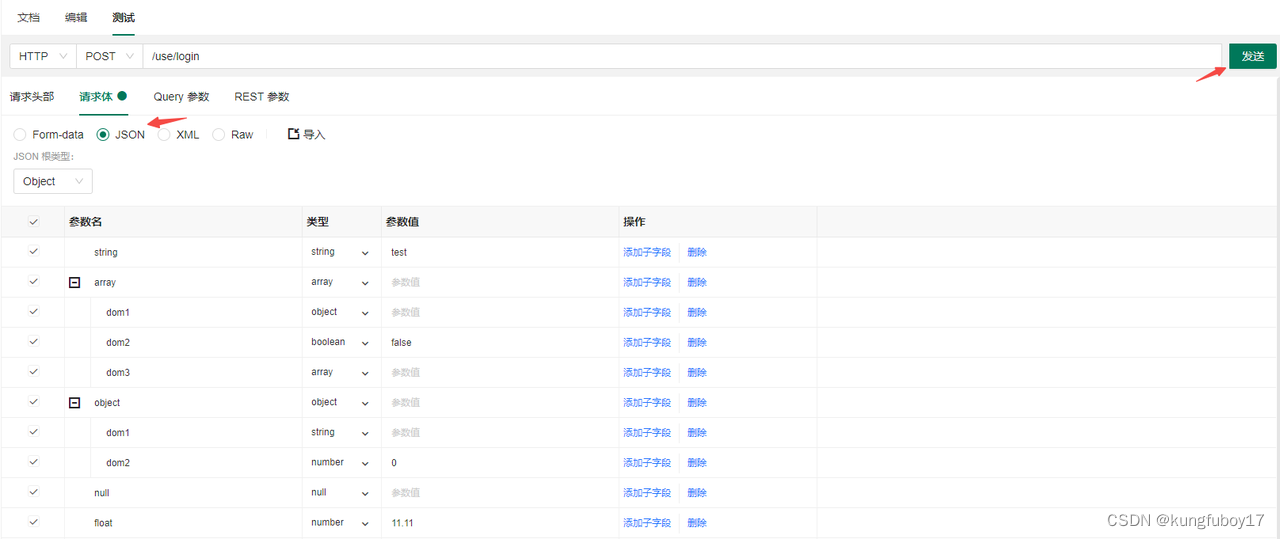The image size is (1280, 539).
Task: Switch to the 编辑 tab
Action: point(76,18)
